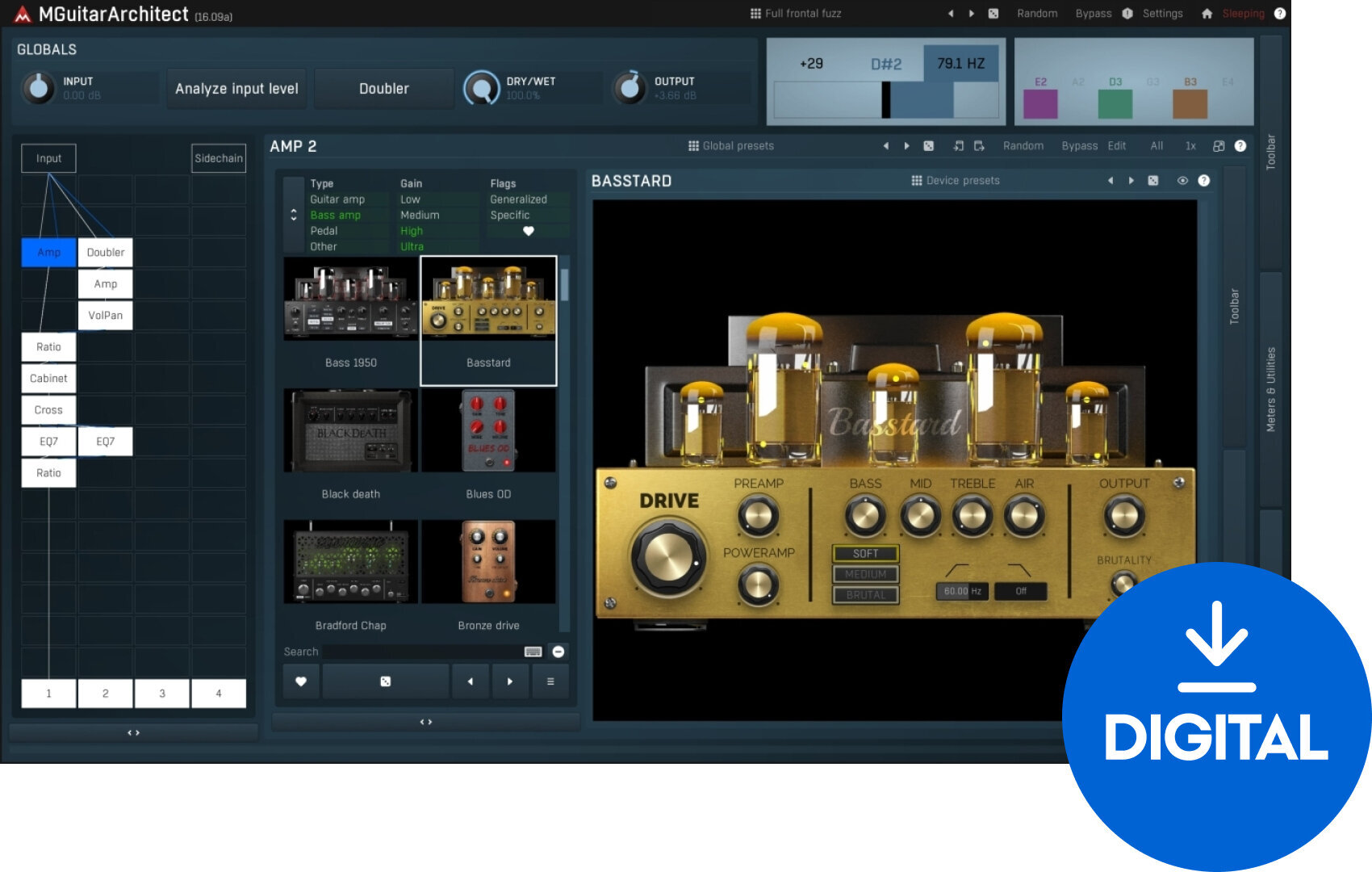1372x872 pixels.
Task: Click the dice randomize icon next to Global presets
Action: 929,146
